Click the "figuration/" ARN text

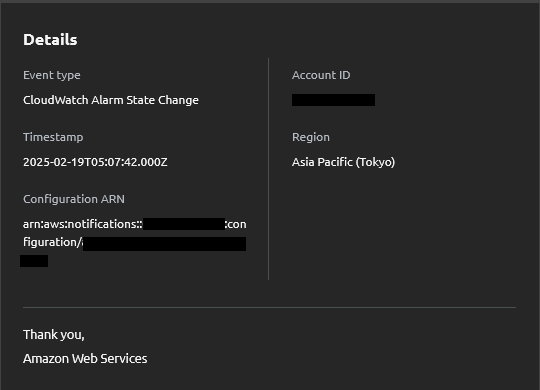click(x=52, y=242)
